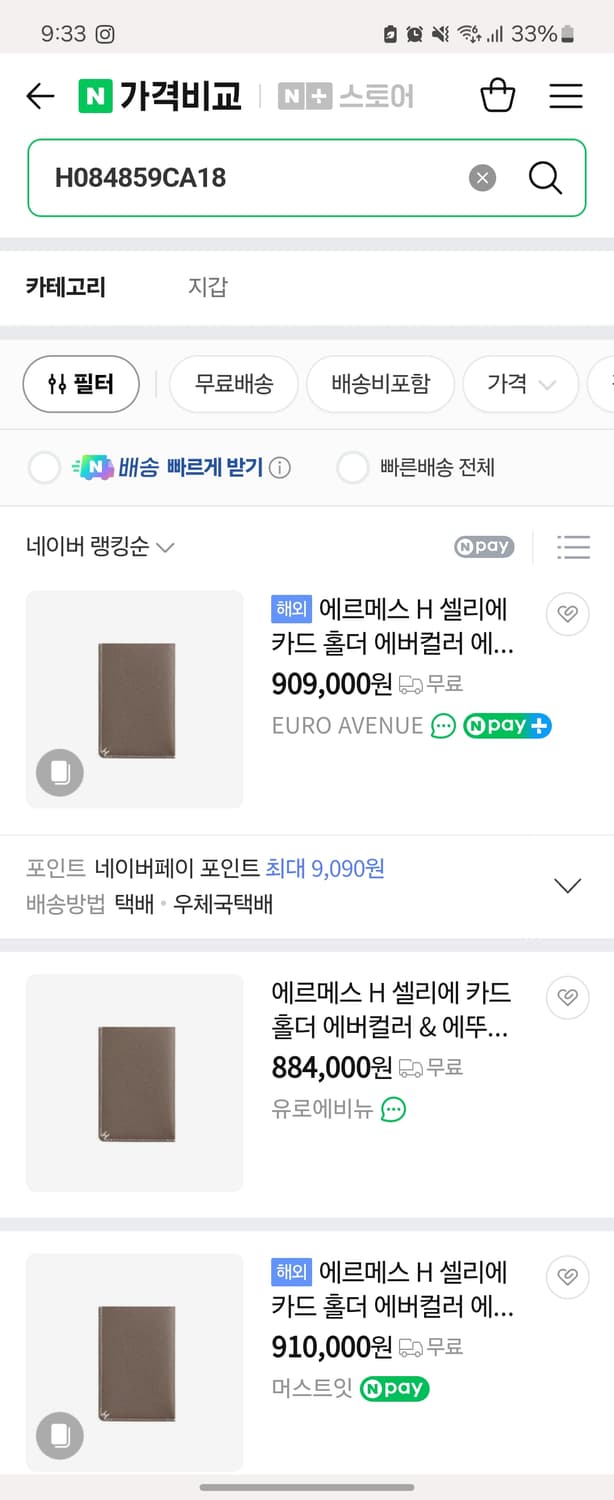
Task: Wishlist the 909,000원 EURO AVENUE item
Action: (567, 614)
